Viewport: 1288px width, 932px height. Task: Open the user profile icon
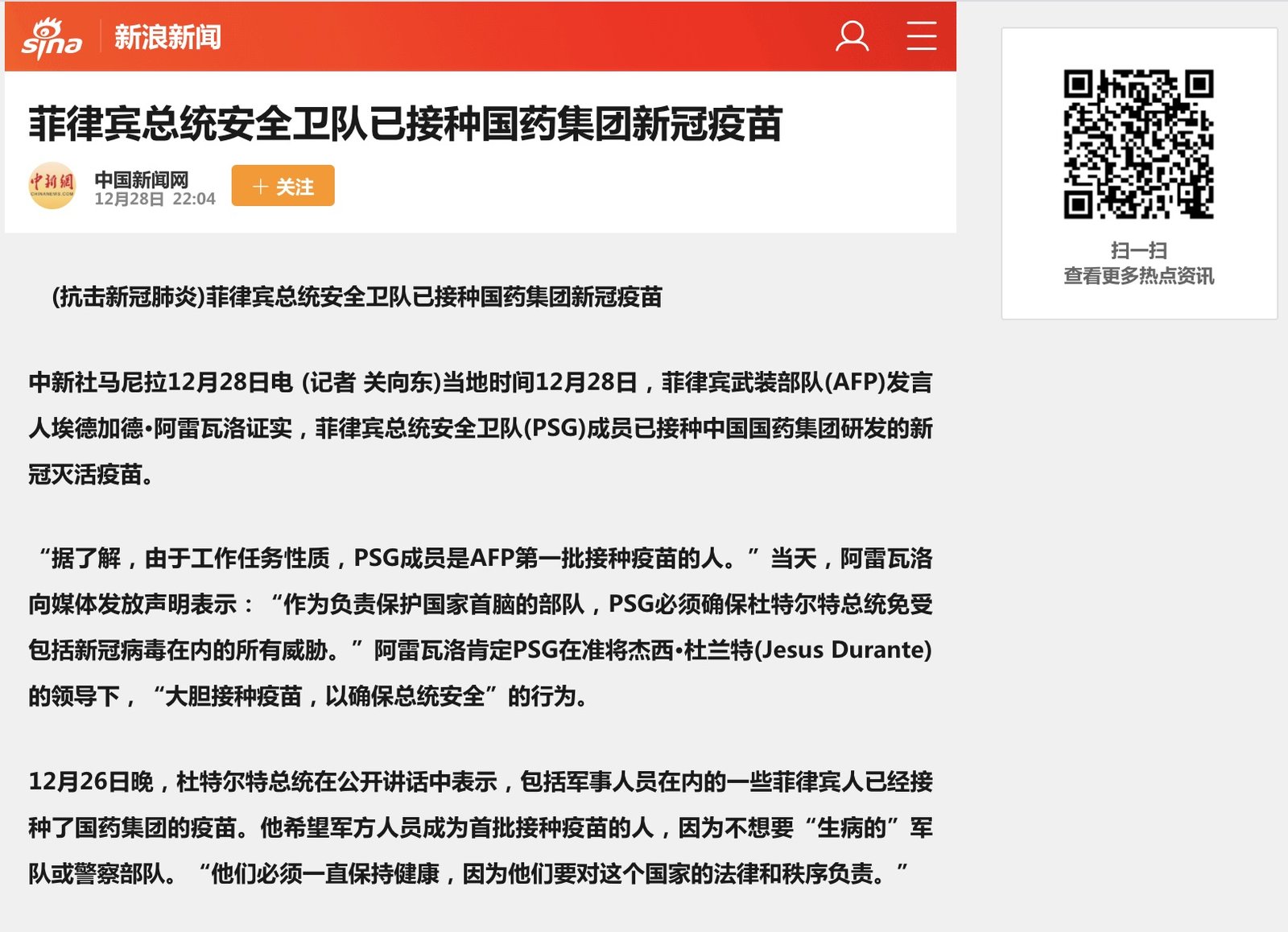click(852, 36)
